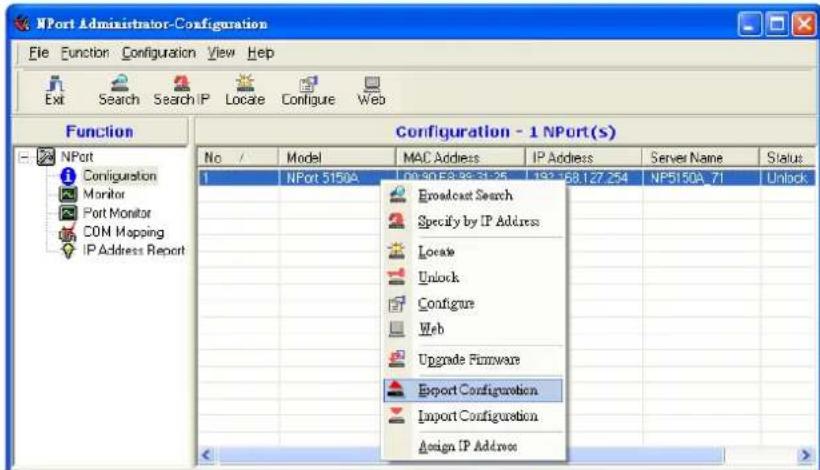Click the horizontal scrollbar left arrow
This screenshot has width=820, height=470.
pyautogui.click(x=207, y=455)
